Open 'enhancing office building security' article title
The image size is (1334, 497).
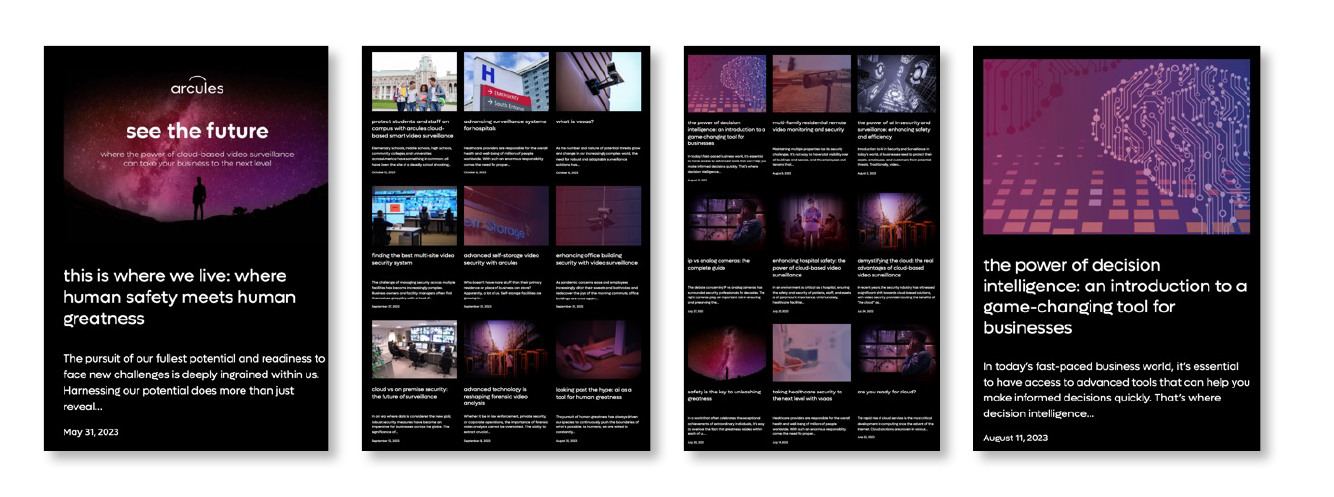[x=596, y=259]
